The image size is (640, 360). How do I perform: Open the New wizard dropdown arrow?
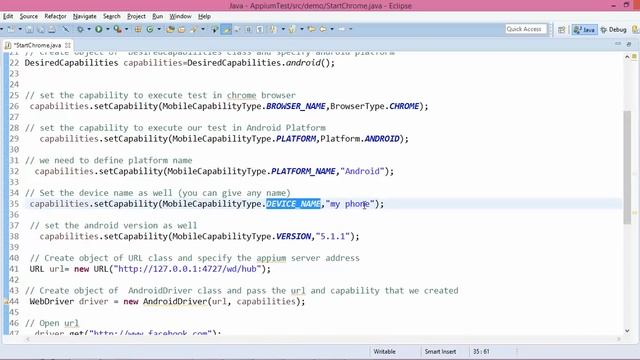click(20, 29)
